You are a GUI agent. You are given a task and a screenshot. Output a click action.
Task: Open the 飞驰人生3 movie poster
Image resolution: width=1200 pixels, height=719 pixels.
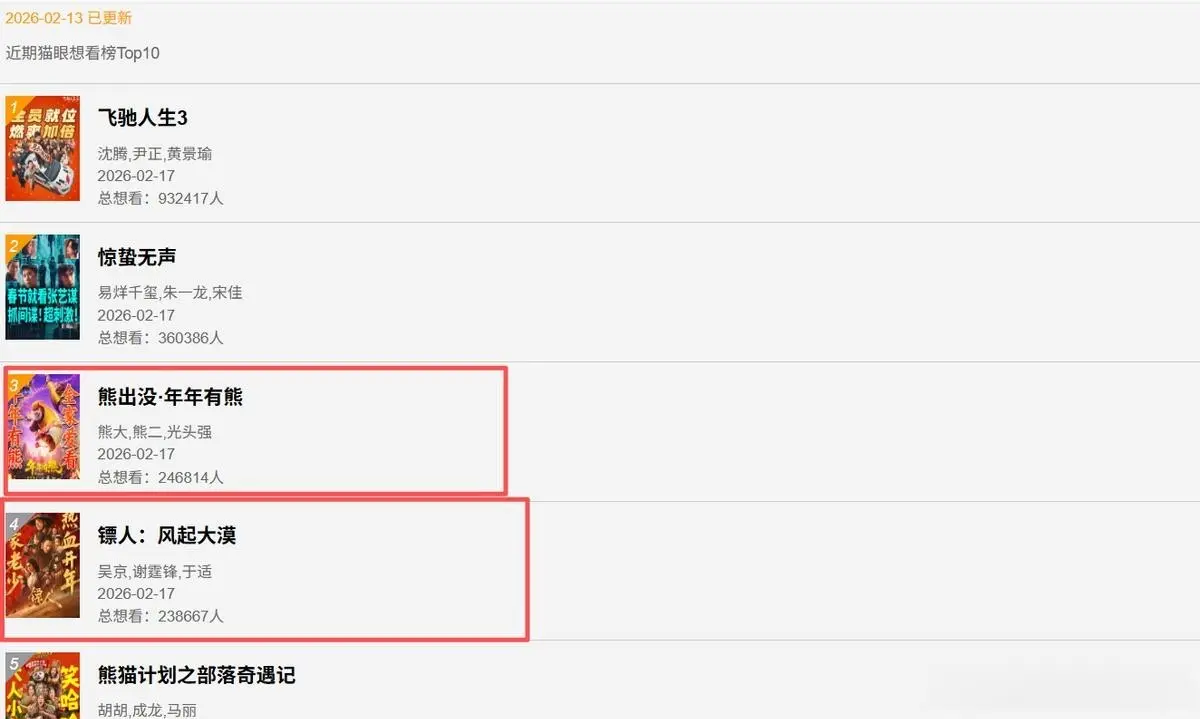[x=42, y=149]
